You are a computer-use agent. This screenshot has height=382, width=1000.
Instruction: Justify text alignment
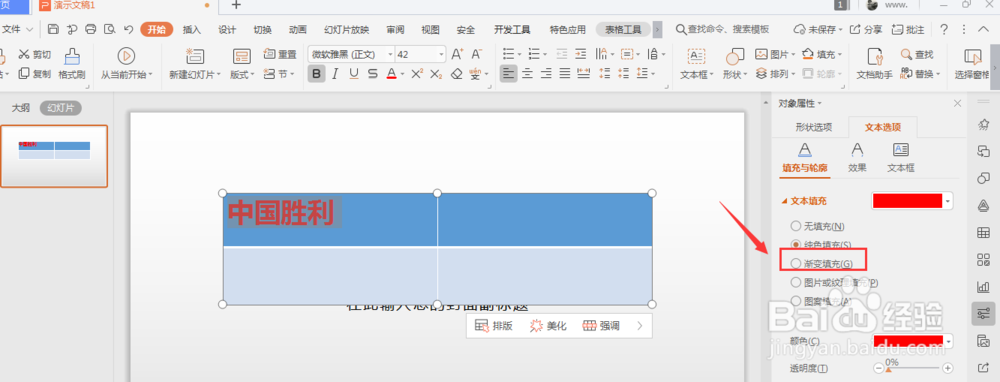564,74
